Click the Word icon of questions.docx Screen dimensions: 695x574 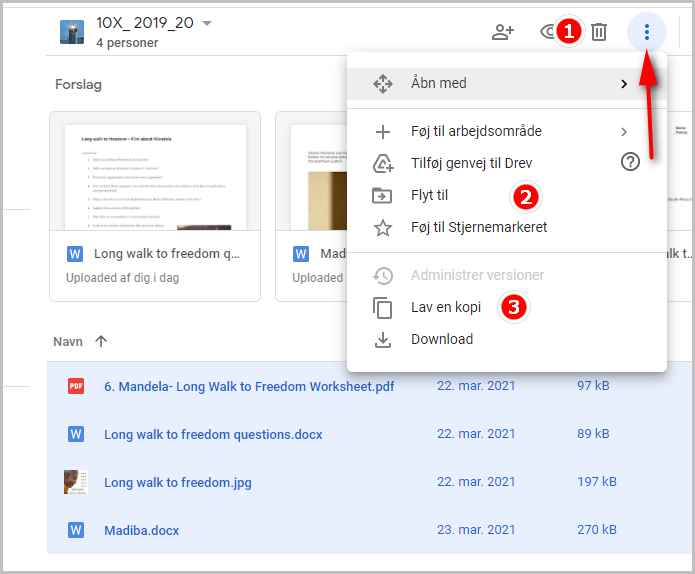(76, 434)
